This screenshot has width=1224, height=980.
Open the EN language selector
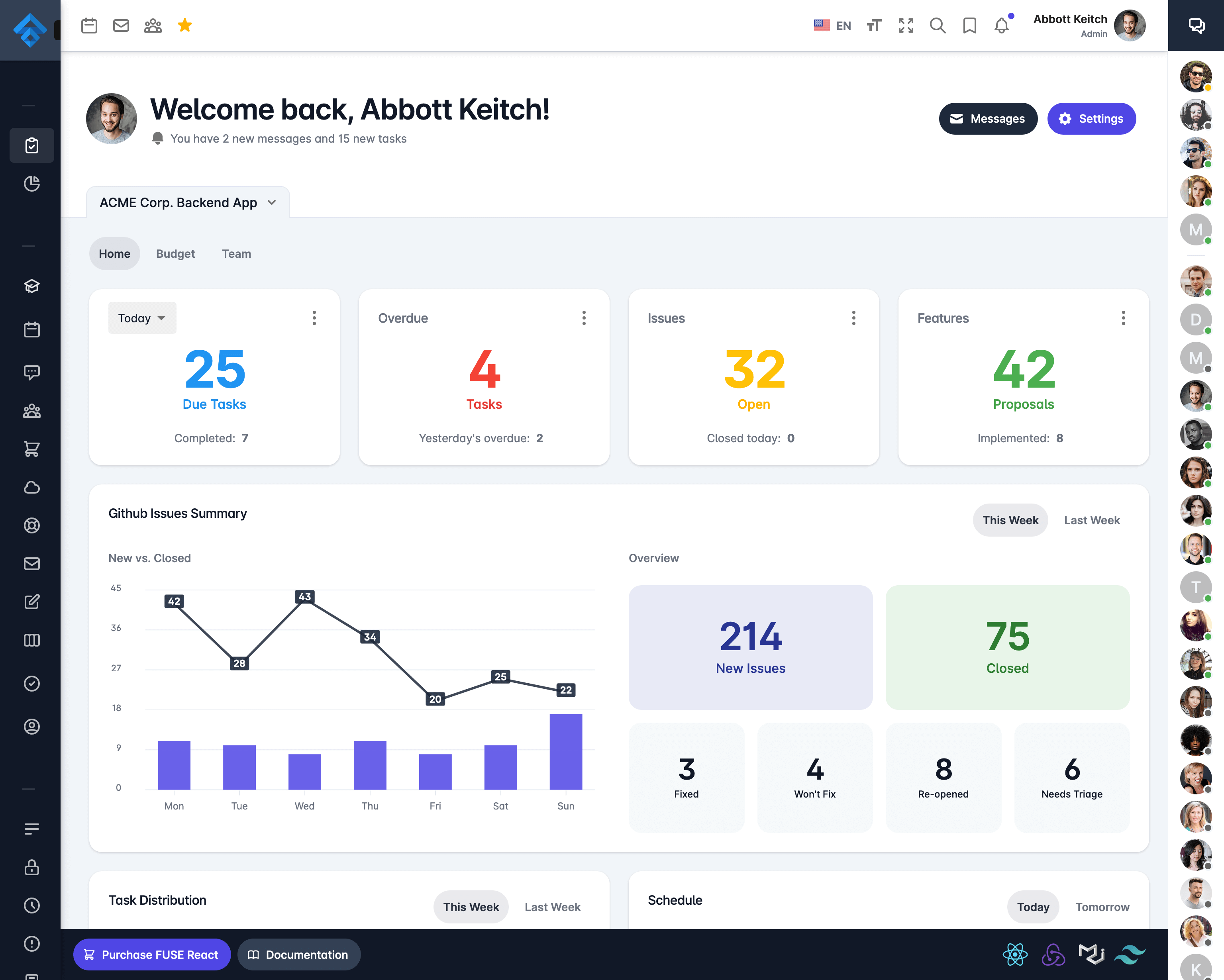tap(832, 25)
